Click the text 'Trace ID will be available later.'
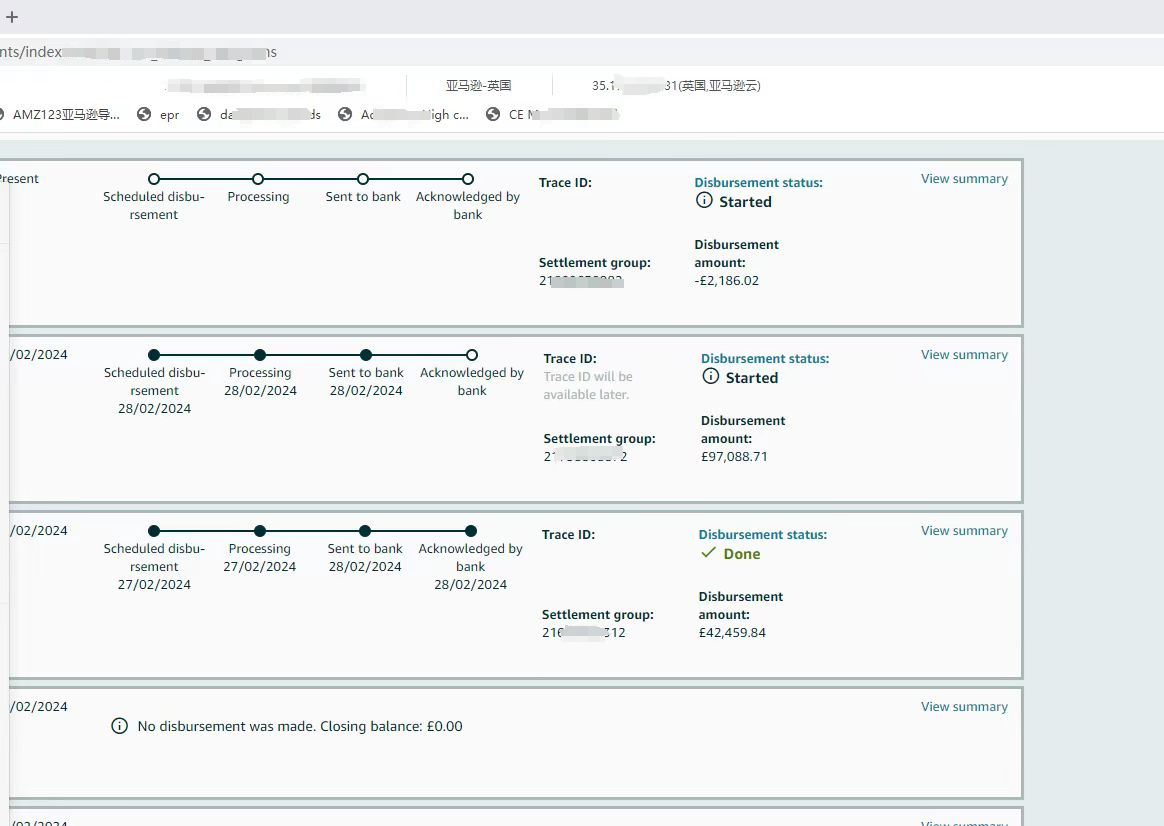The height and width of the screenshot is (826, 1164). 588,385
